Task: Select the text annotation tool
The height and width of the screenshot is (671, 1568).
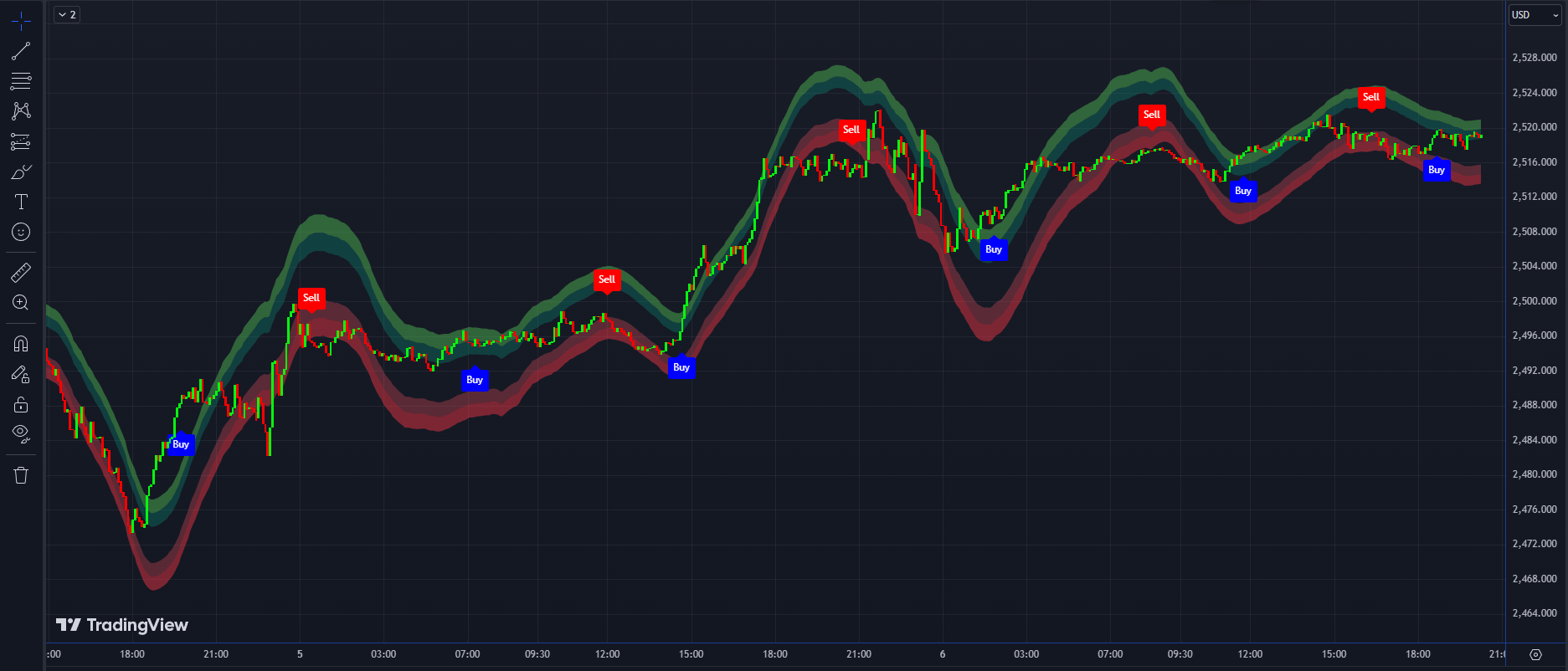Action: (21, 202)
